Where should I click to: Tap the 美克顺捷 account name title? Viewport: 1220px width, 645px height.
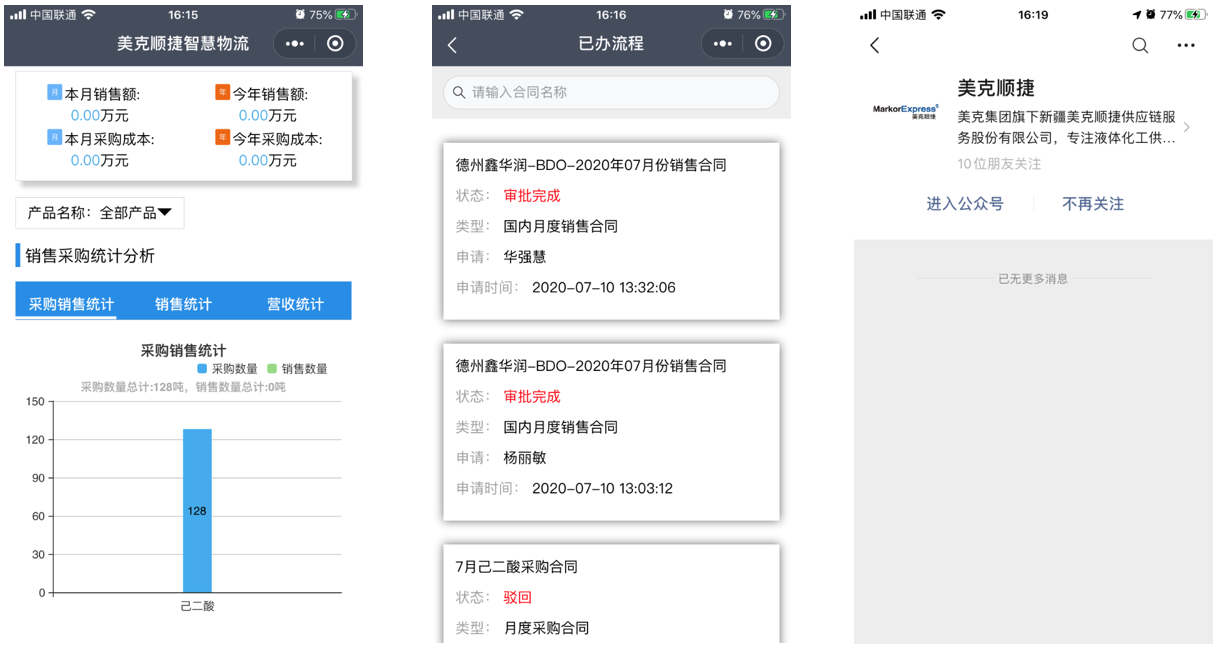click(996, 88)
